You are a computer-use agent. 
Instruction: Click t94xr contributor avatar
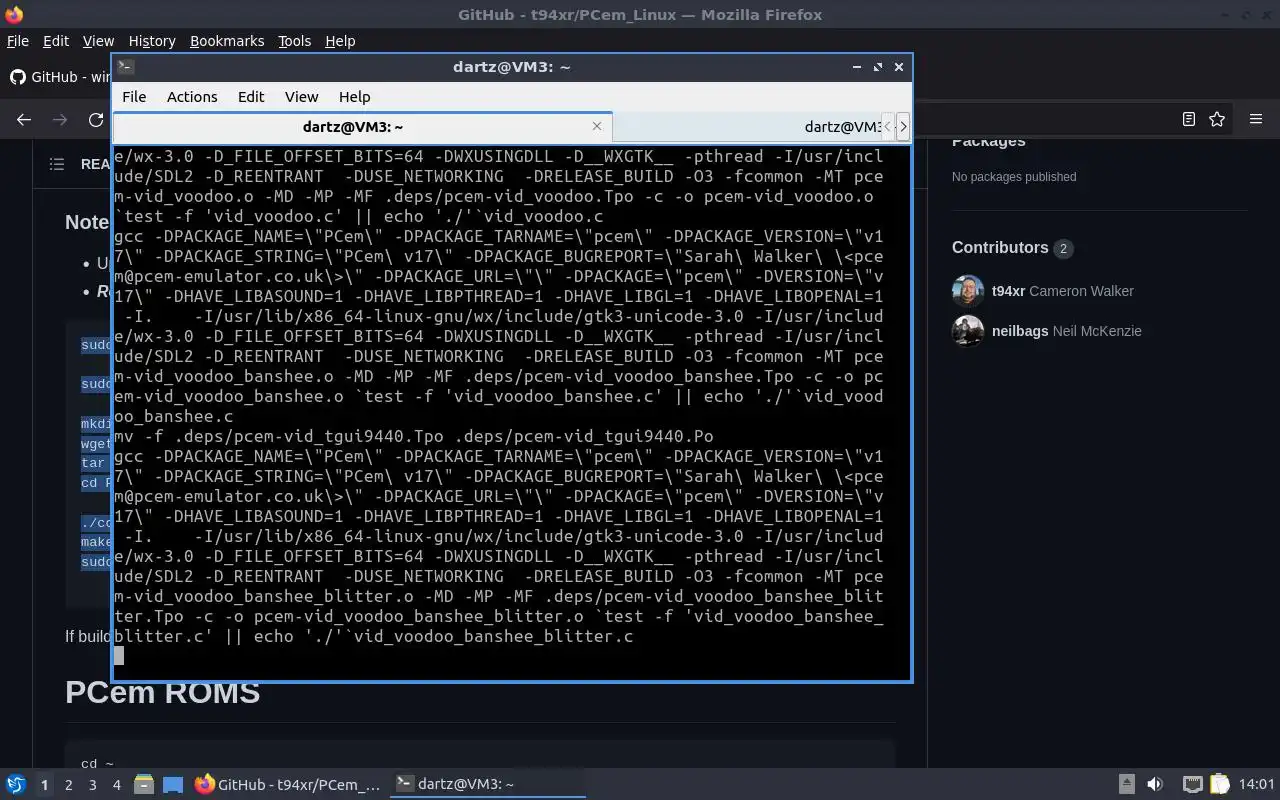coord(968,291)
